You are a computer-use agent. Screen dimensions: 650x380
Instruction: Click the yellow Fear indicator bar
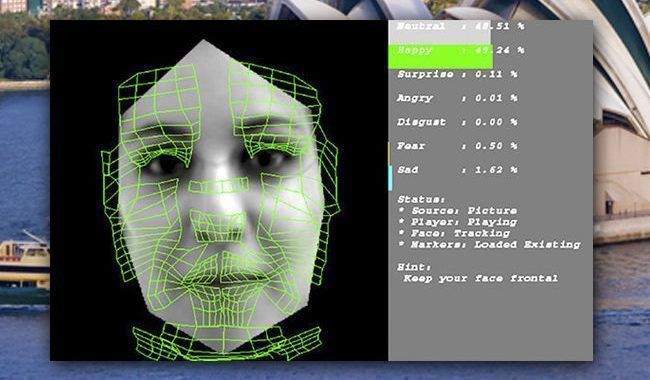389,153
